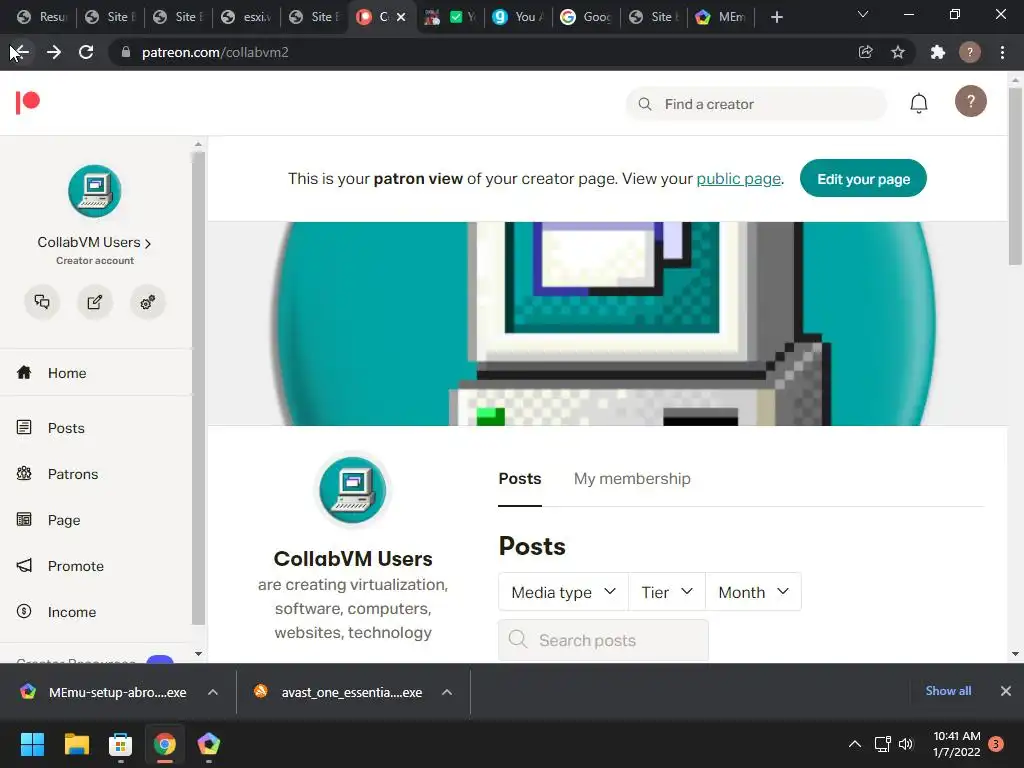This screenshot has width=1024, height=768.
Task: Expand the avast download options arrow
Action: pos(447,692)
